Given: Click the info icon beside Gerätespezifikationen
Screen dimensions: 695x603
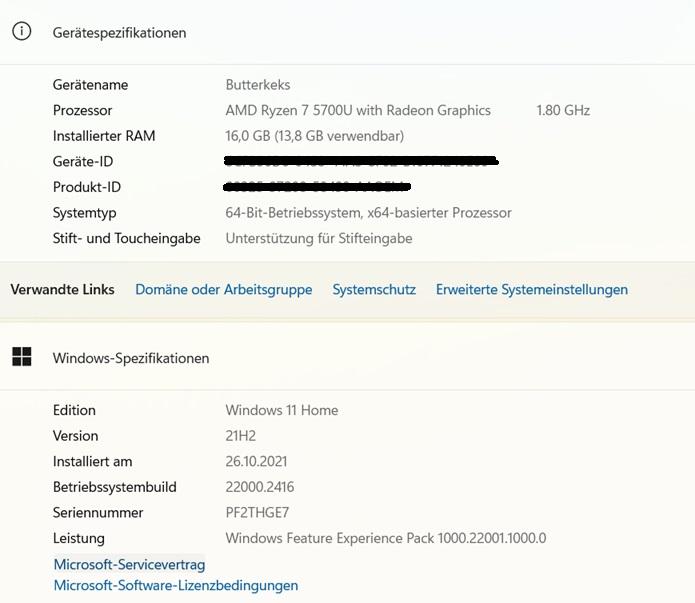Looking at the screenshot, I should 21,31.
